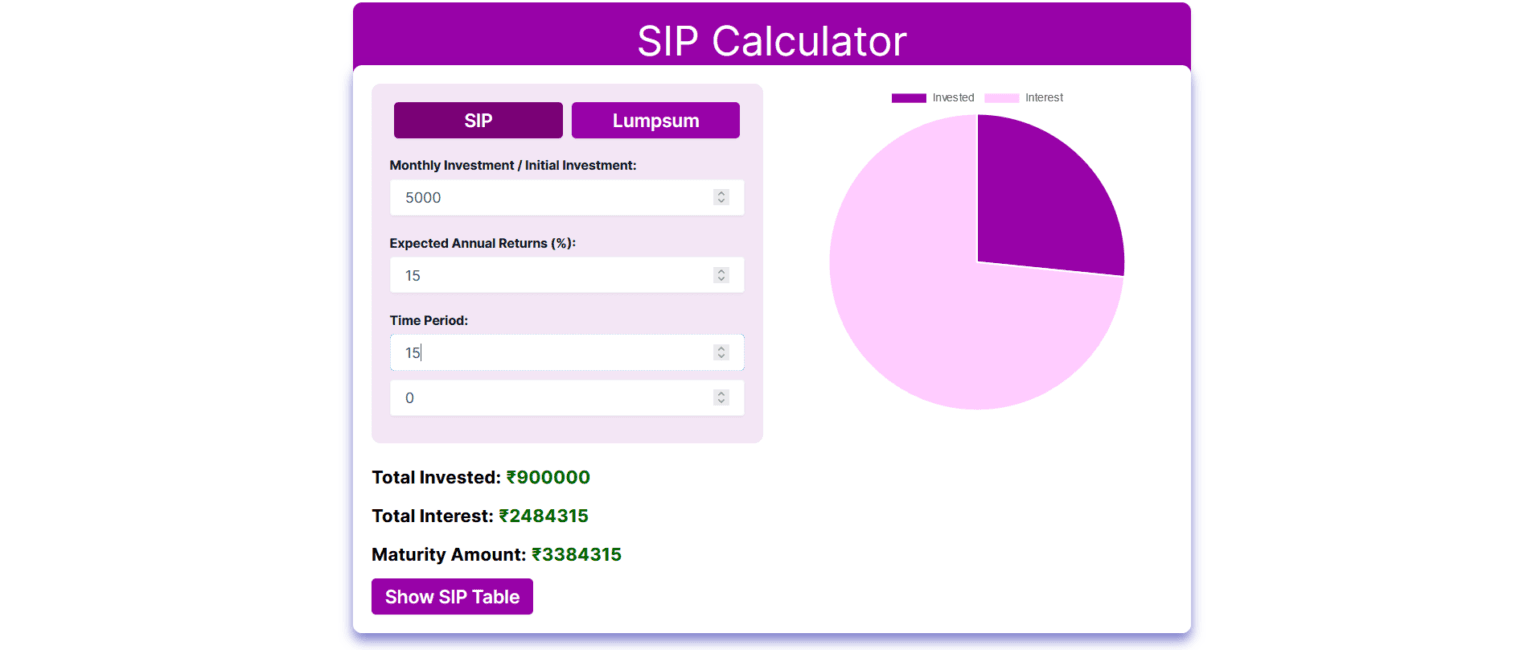Screen dimensions: 1536x650
Task: Click the stepper arrows in Monthly Investment field
Action: (721, 197)
